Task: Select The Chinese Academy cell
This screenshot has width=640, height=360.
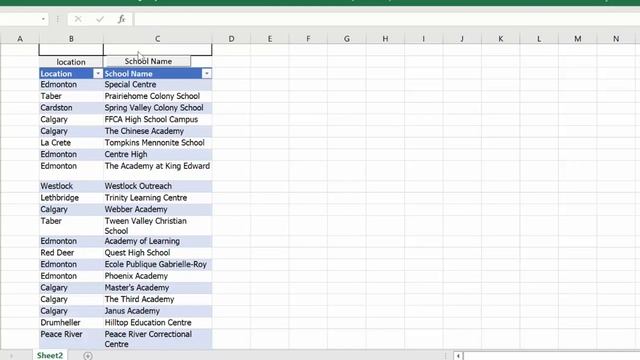Action: (158, 131)
